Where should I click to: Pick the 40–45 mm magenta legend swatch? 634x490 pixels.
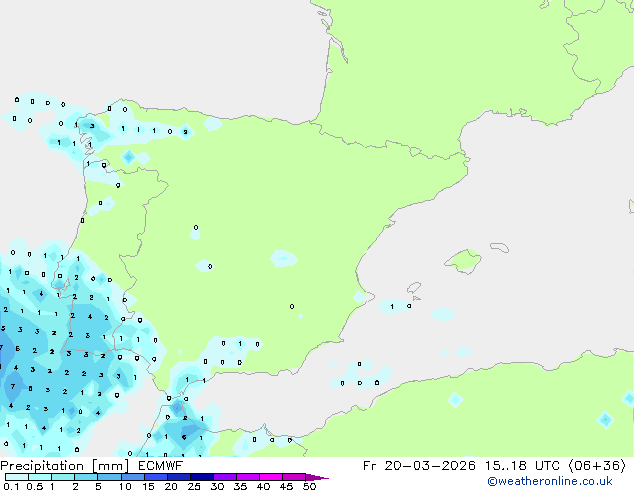[271, 477]
